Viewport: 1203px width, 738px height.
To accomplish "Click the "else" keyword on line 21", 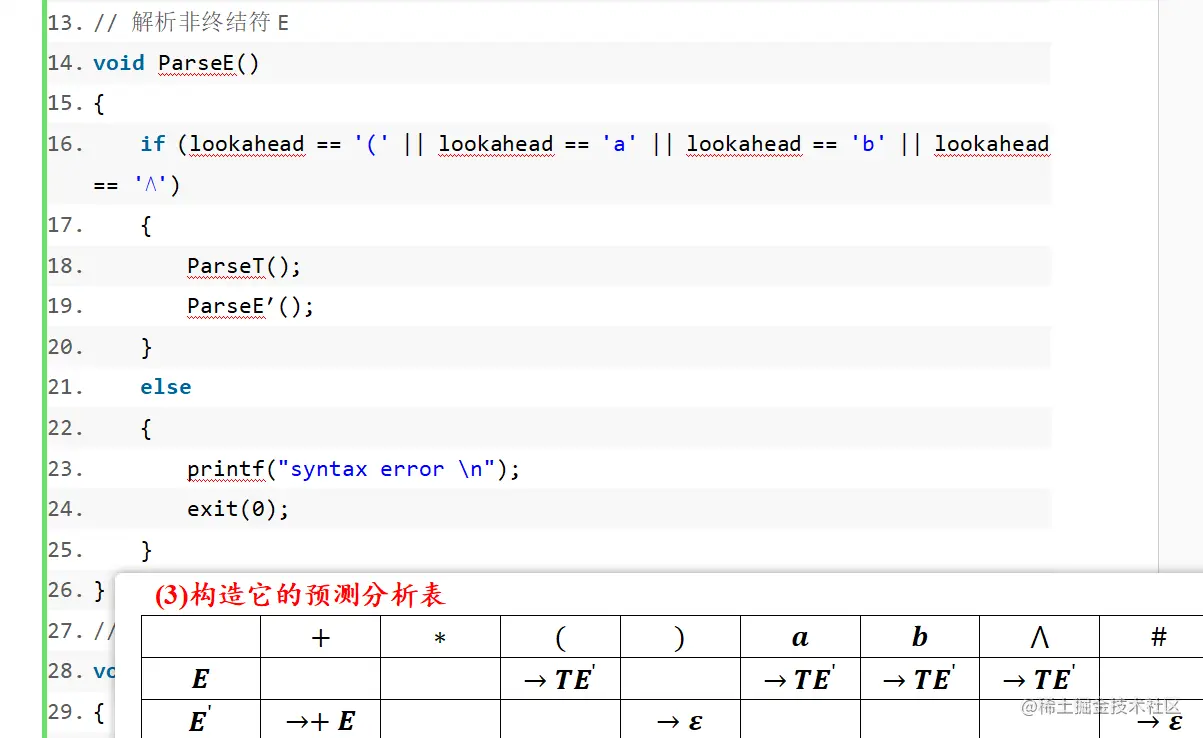I will coord(166,387).
